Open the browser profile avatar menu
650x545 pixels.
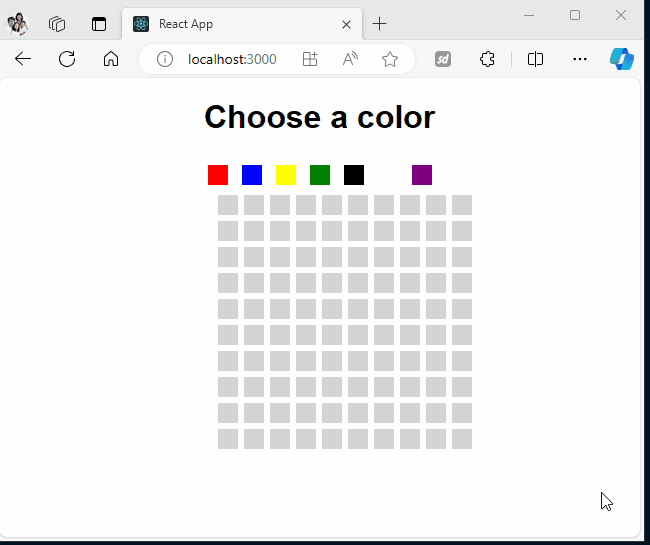[17, 24]
